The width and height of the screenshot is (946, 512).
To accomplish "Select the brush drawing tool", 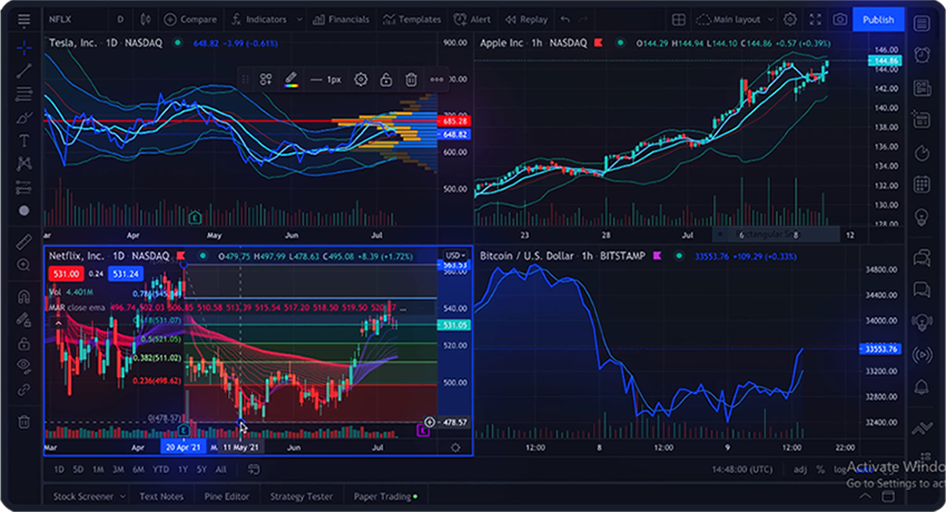I will [24, 118].
